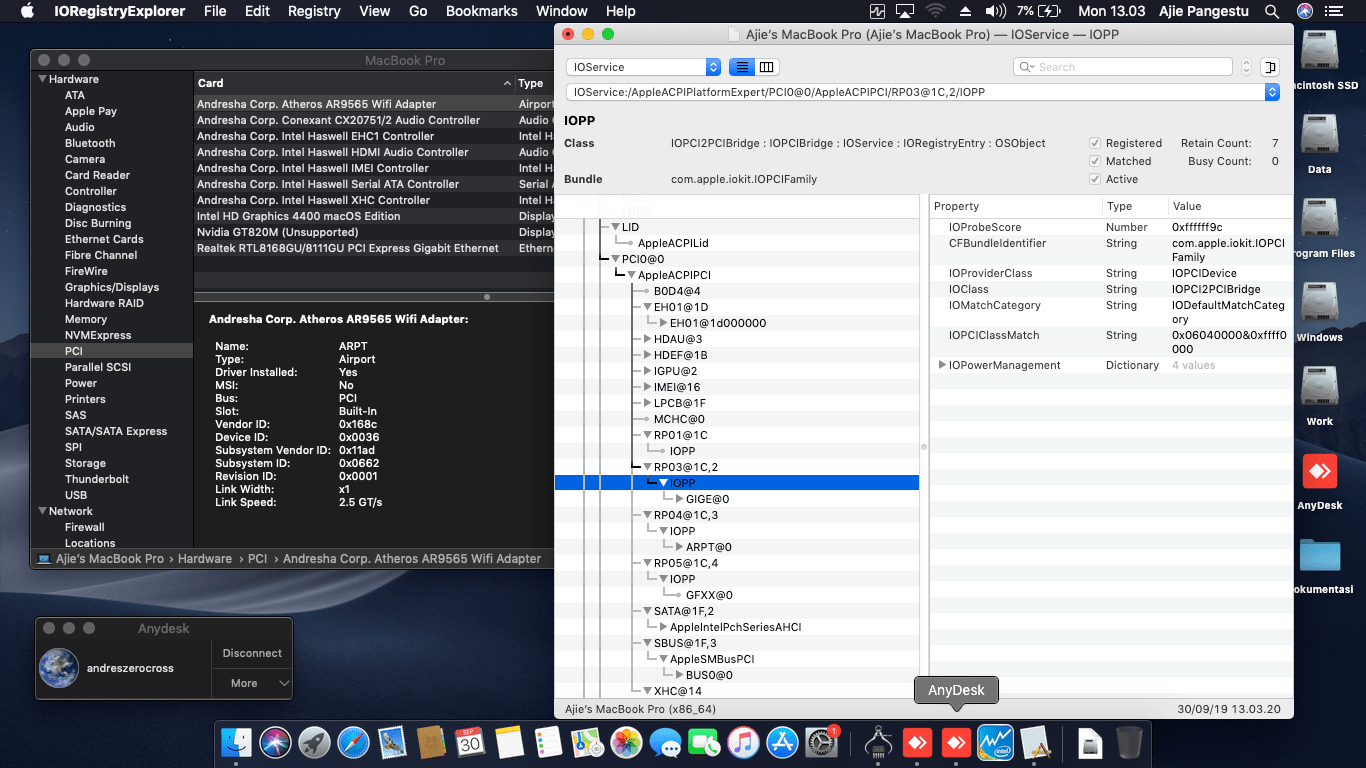Collapse the Network section in System Information
Image resolution: width=1366 pixels, height=768 pixels.
click(43, 511)
